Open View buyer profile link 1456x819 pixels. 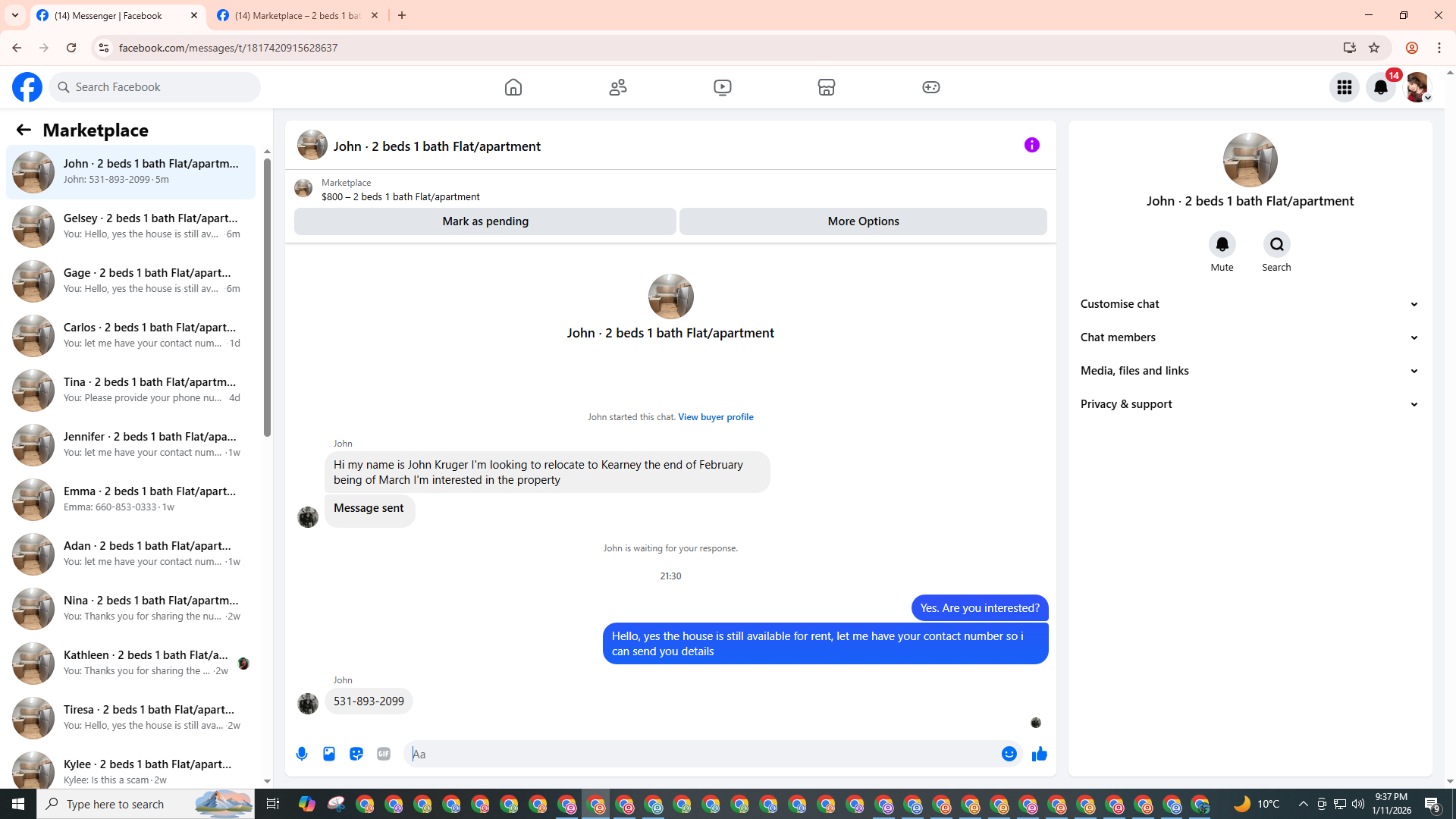716,417
